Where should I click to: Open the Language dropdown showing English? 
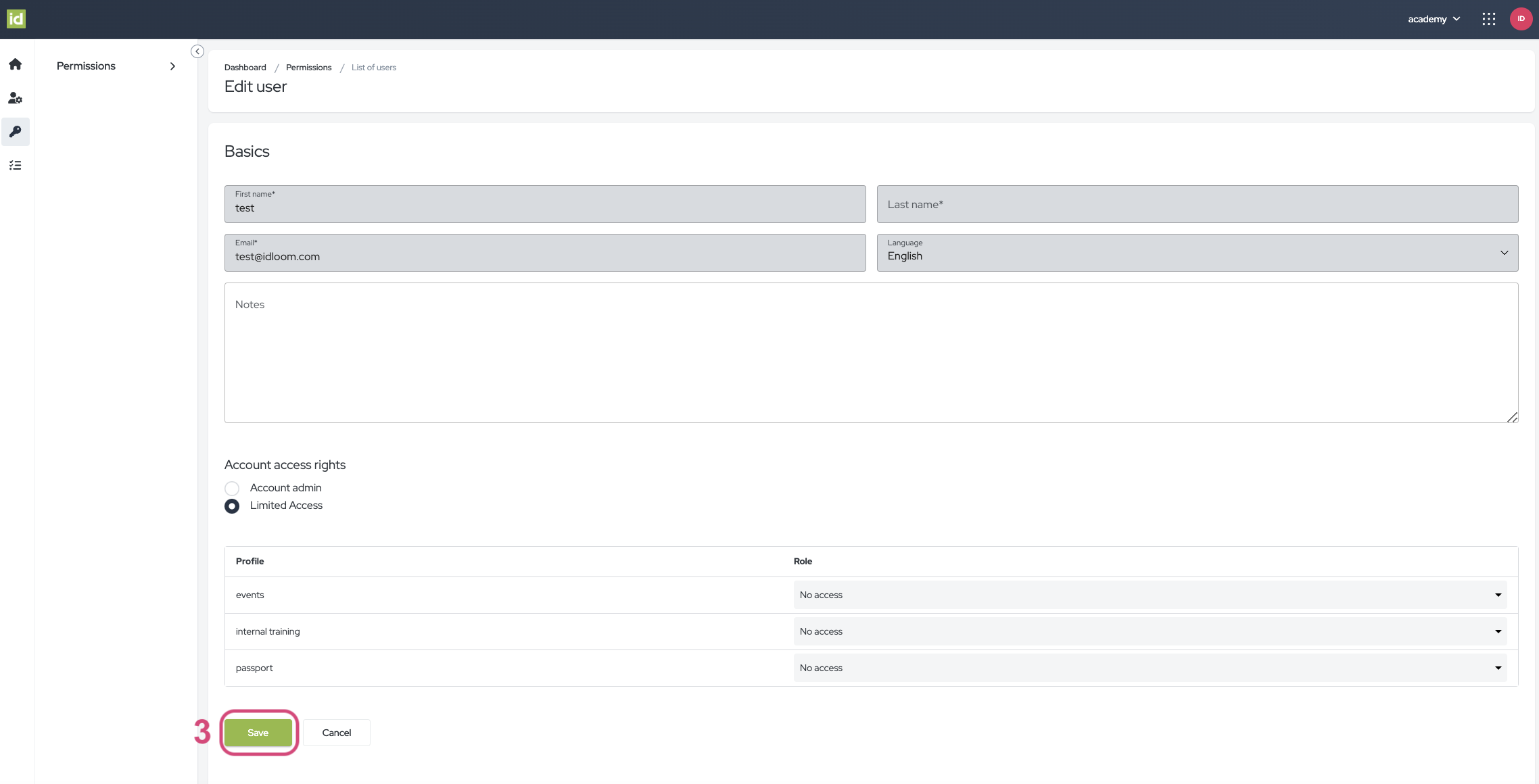coord(1505,253)
